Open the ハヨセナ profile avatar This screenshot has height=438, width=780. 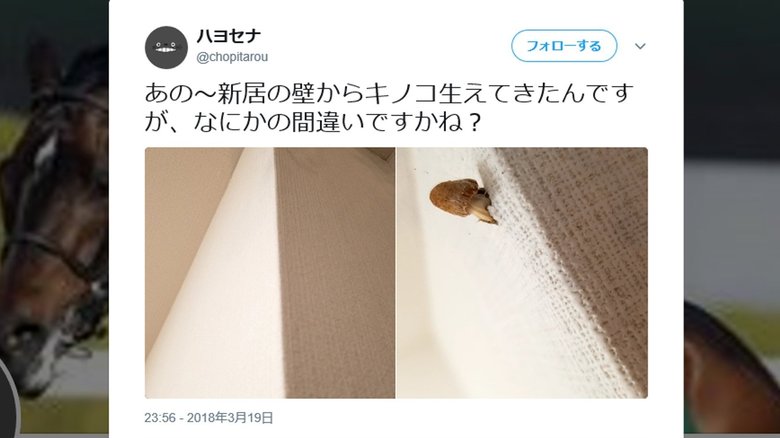[x=166, y=47]
